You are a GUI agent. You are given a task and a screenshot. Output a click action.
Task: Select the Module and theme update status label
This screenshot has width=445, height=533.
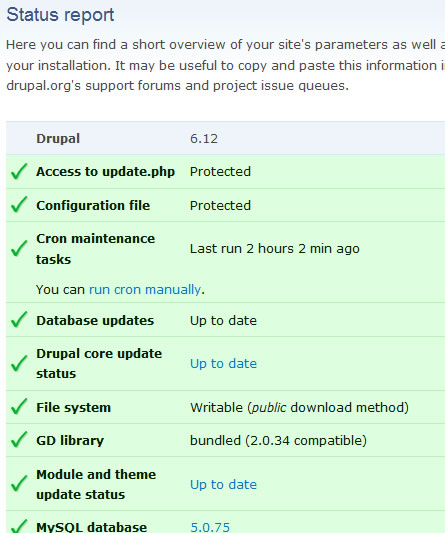[96, 484]
